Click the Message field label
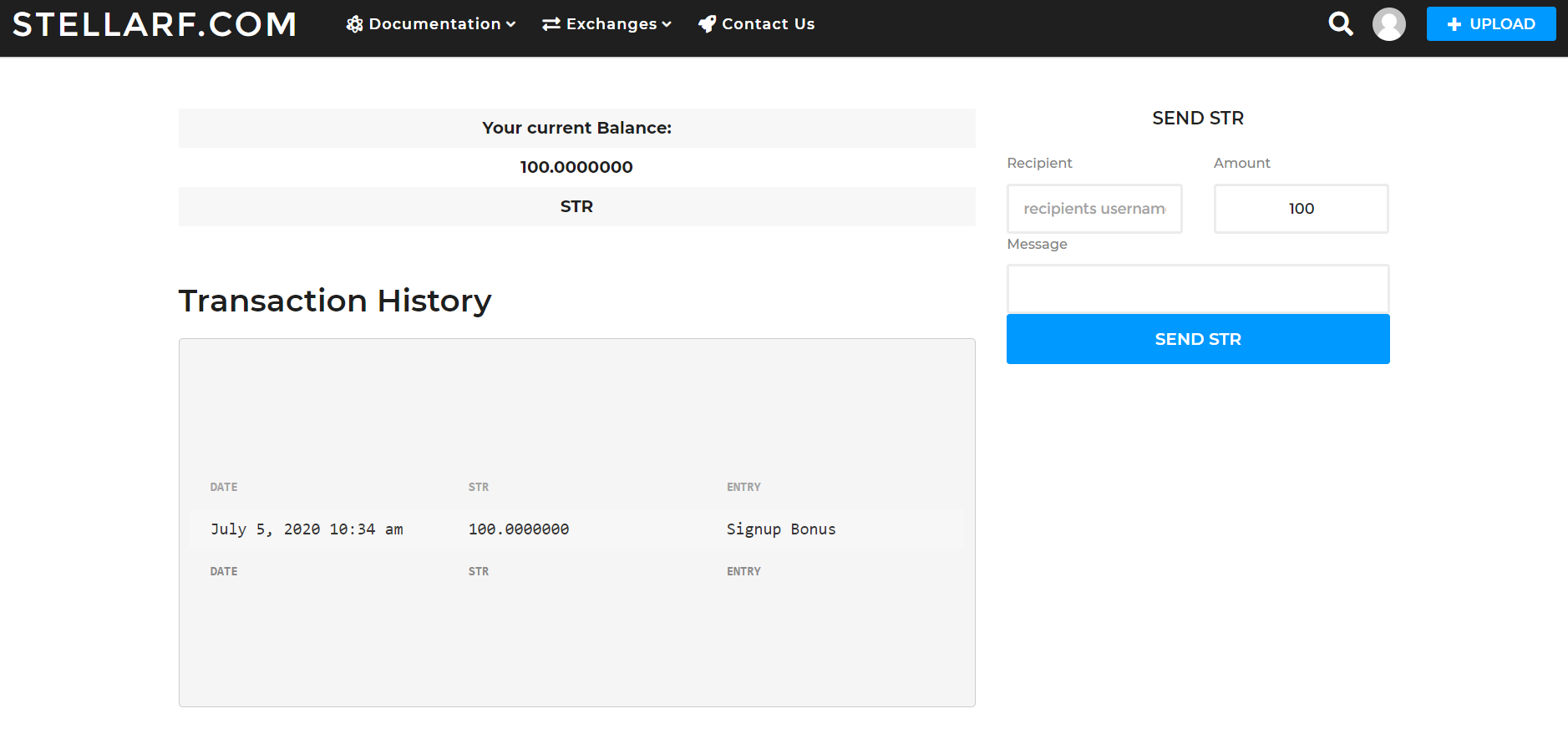Viewport: 1568px width, 734px height. point(1037,244)
